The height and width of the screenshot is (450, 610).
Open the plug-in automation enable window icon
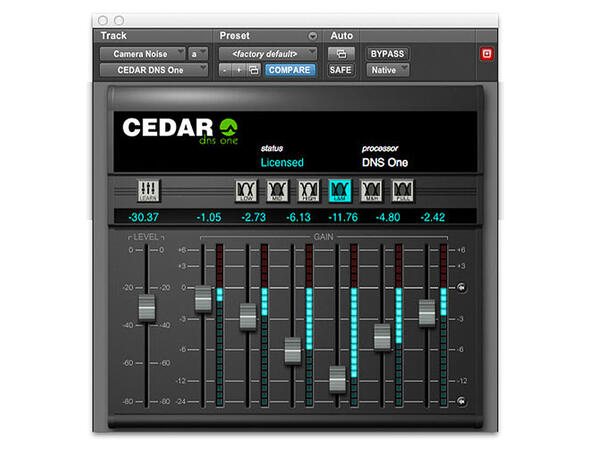tap(341, 54)
